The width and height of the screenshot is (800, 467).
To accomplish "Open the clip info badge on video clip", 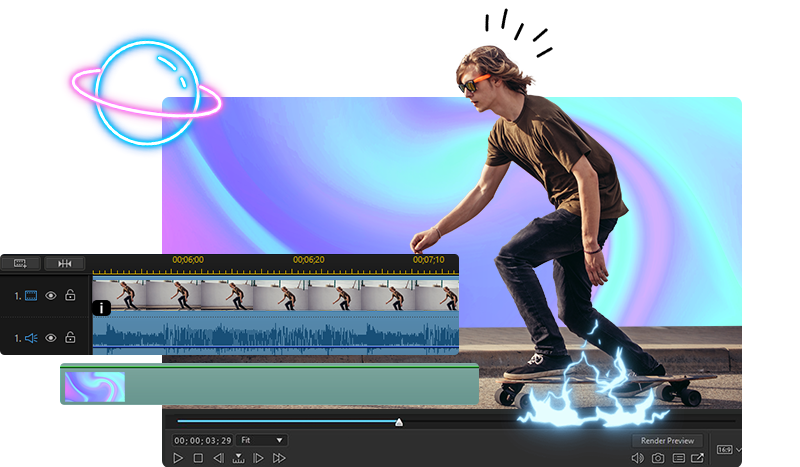I will coord(102,308).
